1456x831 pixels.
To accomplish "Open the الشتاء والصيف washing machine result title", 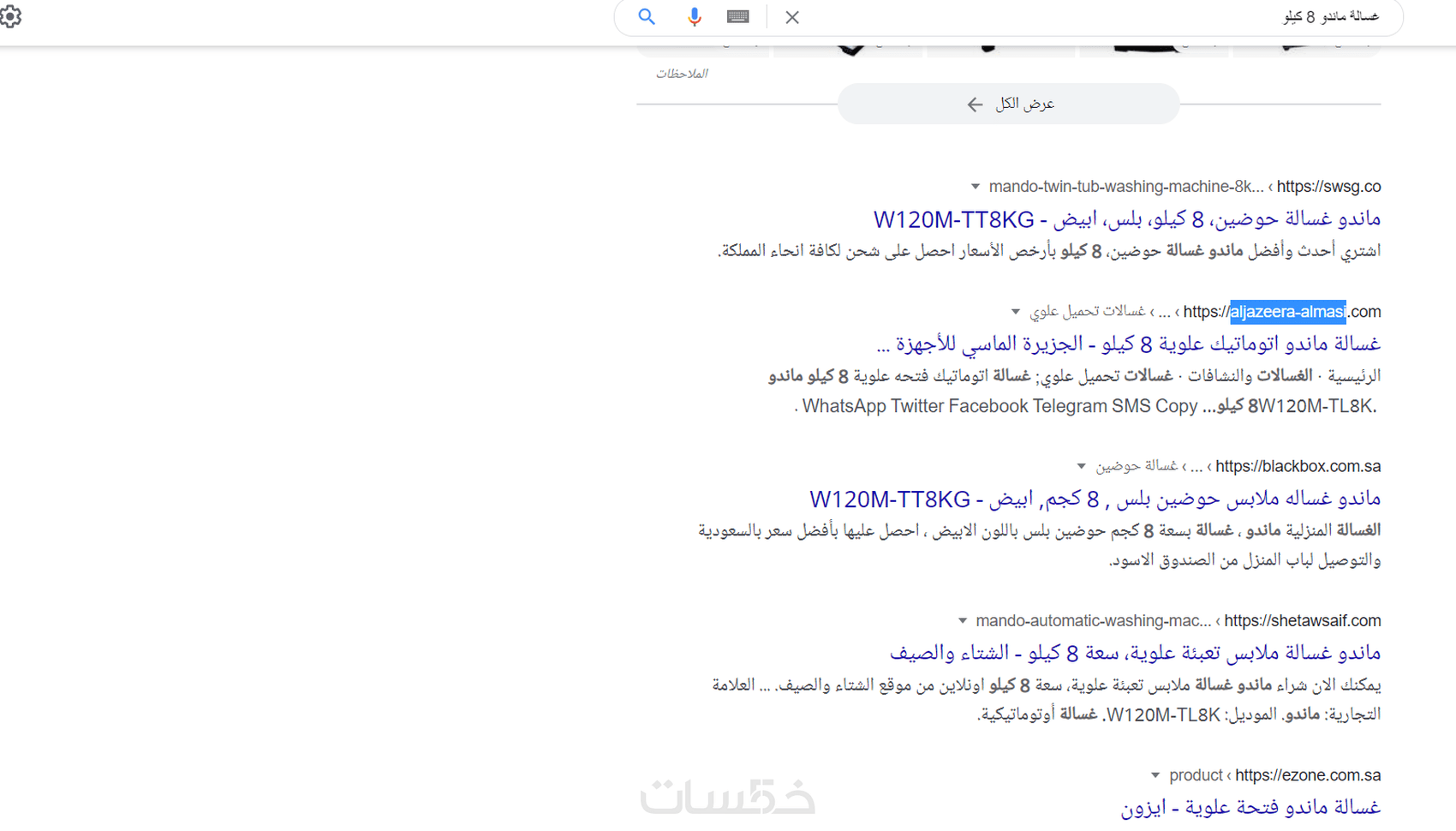I will point(1136,653).
